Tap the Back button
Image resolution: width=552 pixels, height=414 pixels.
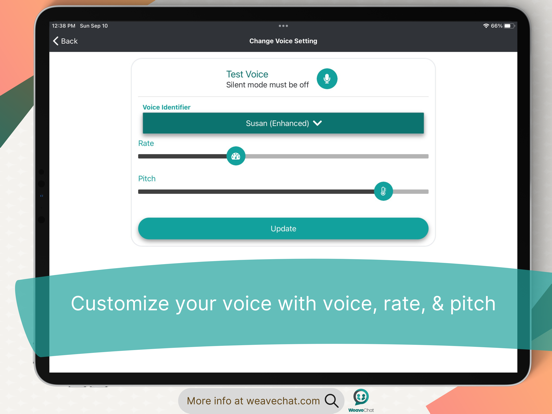(65, 41)
